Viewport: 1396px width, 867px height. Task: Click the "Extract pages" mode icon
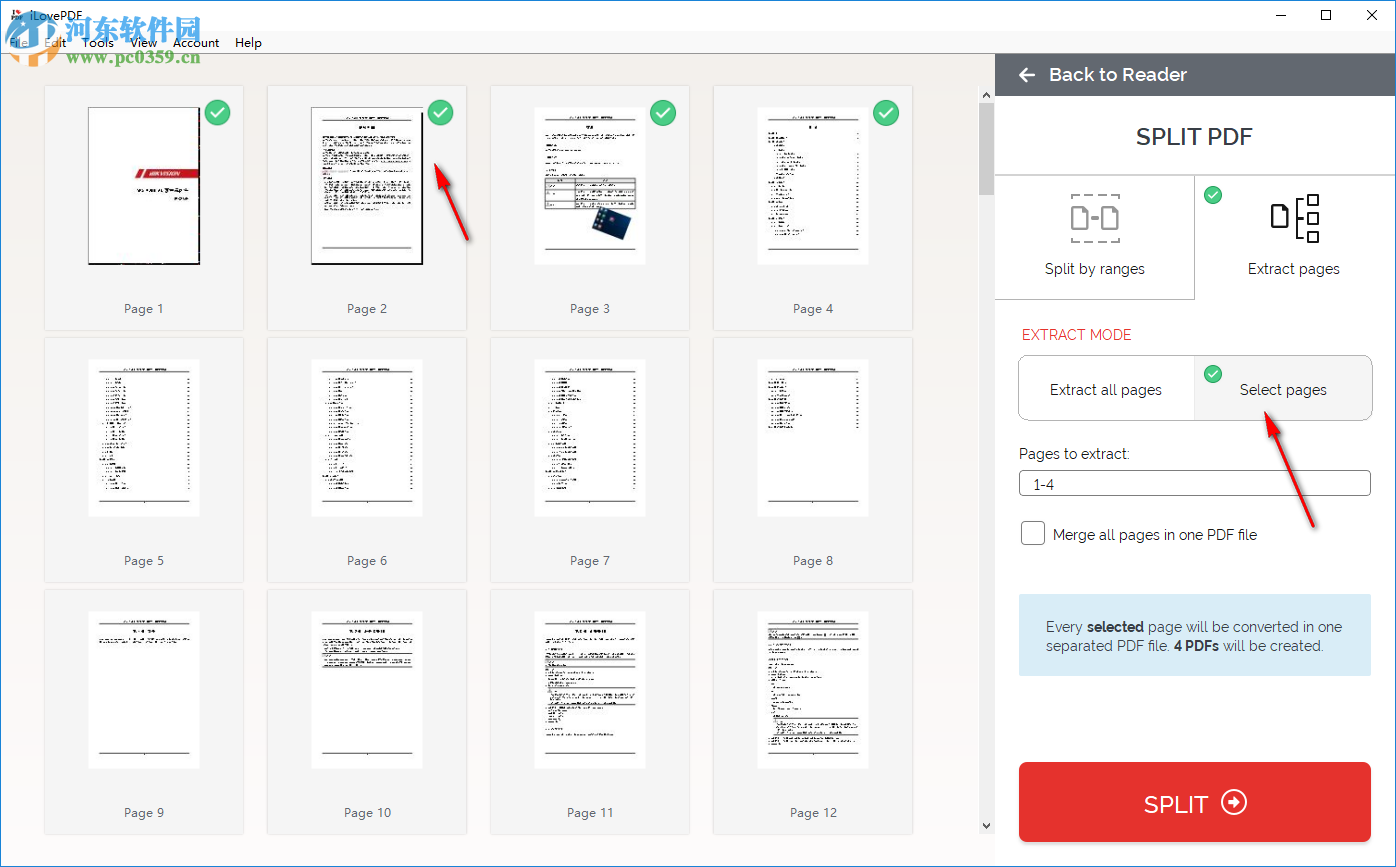pyautogui.click(x=1295, y=218)
